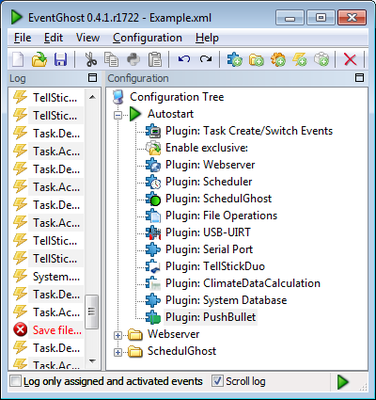Image resolution: width=376 pixels, height=400 pixels.
Task: Click the green execute arrow in status bar
Action: tap(343, 382)
